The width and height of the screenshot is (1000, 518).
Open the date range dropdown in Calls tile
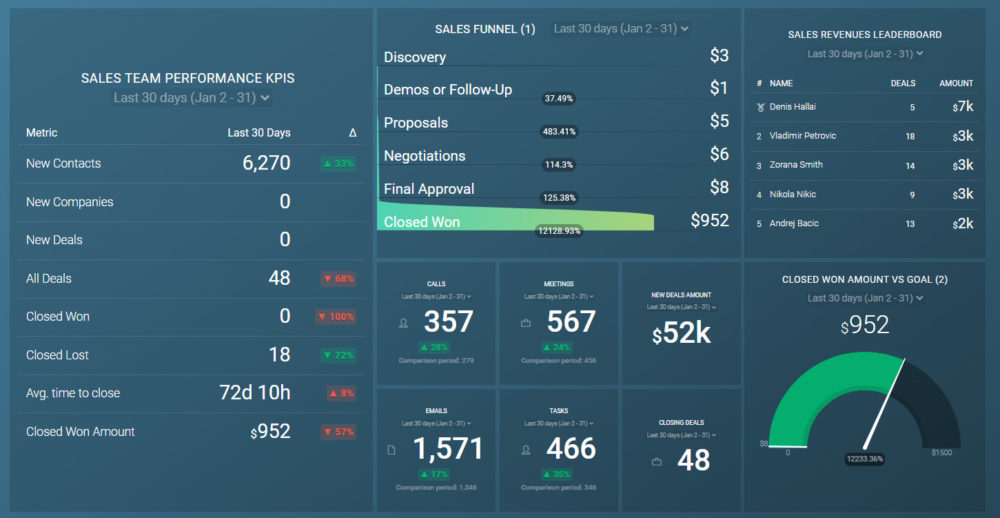pos(436,297)
